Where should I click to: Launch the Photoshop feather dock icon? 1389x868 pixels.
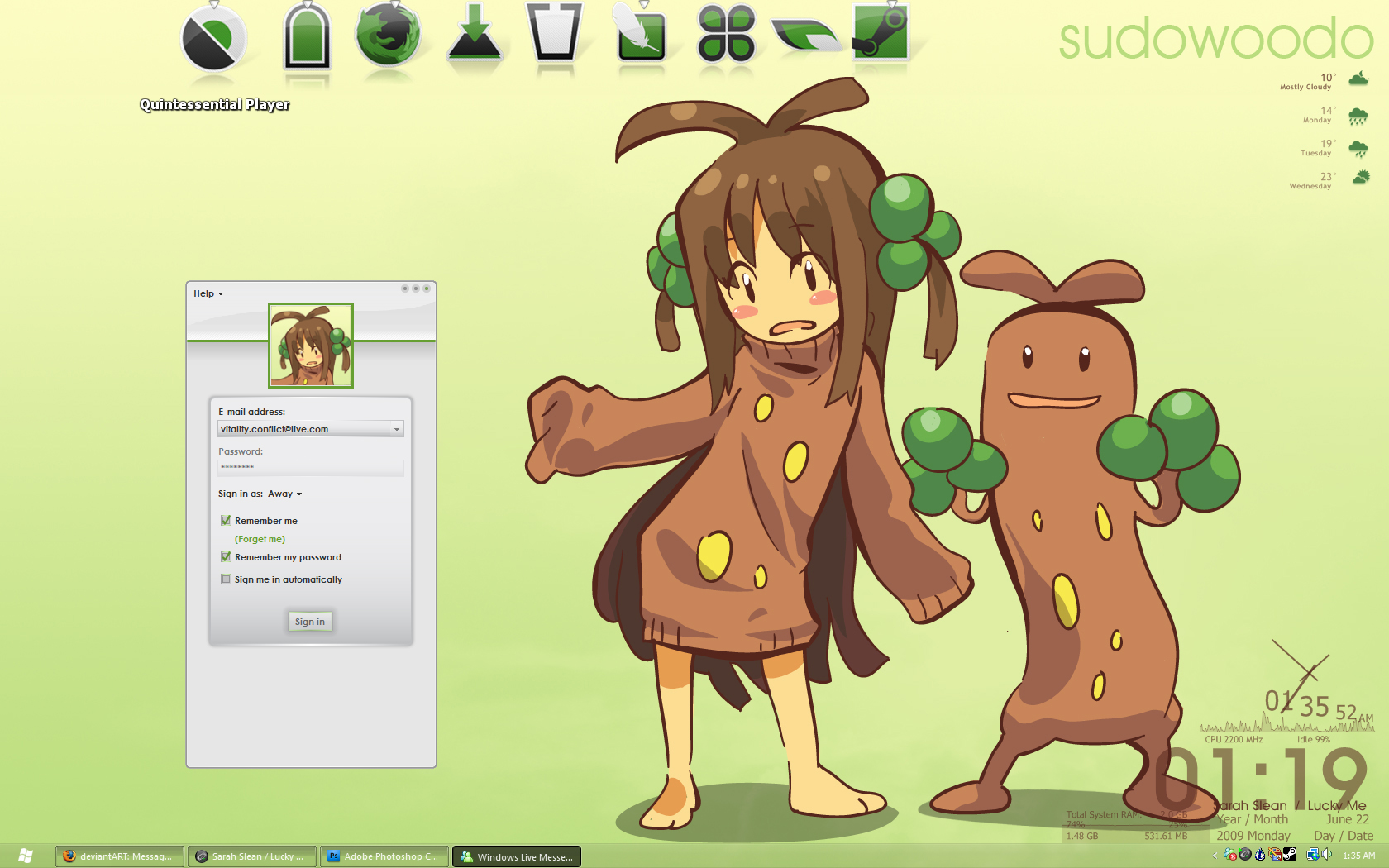pyautogui.click(x=640, y=33)
